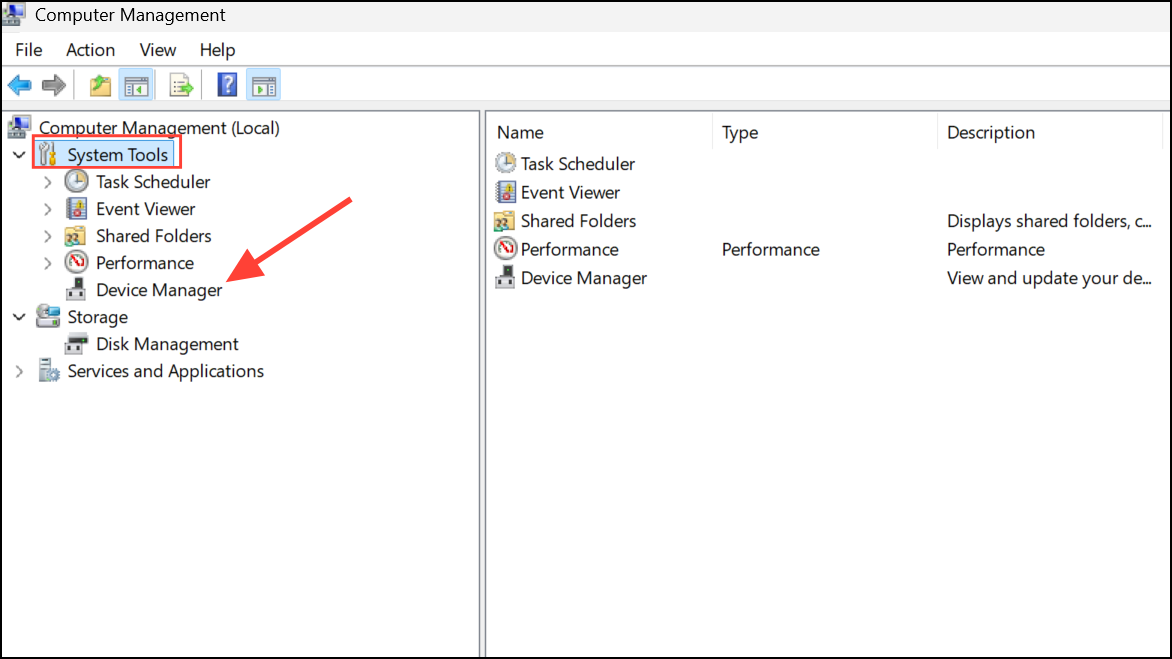
Task: Select Event Viewer label in console tree
Action: 146,208
